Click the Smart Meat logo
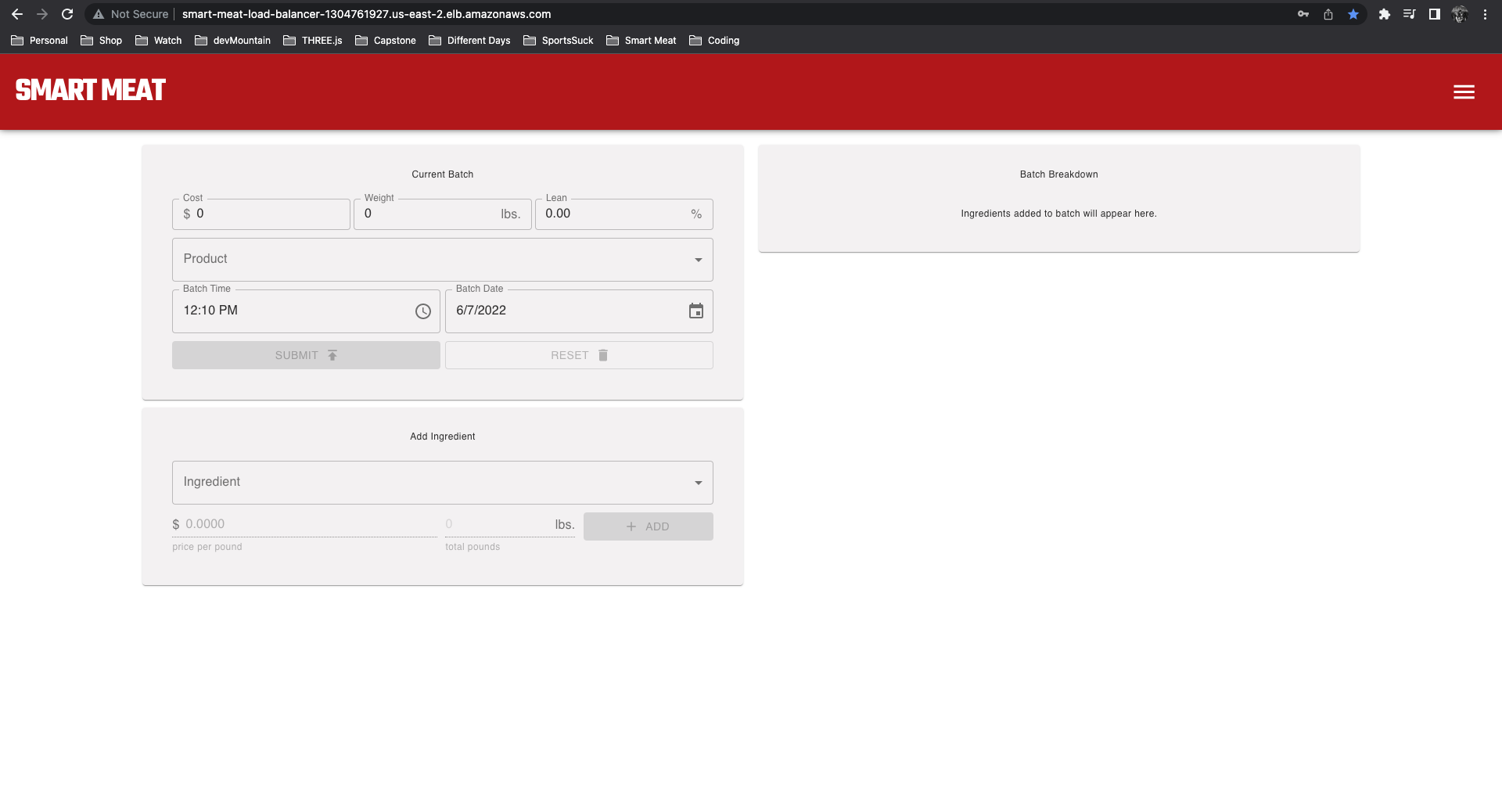Image resolution: width=1502 pixels, height=812 pixels. (91, 91)
